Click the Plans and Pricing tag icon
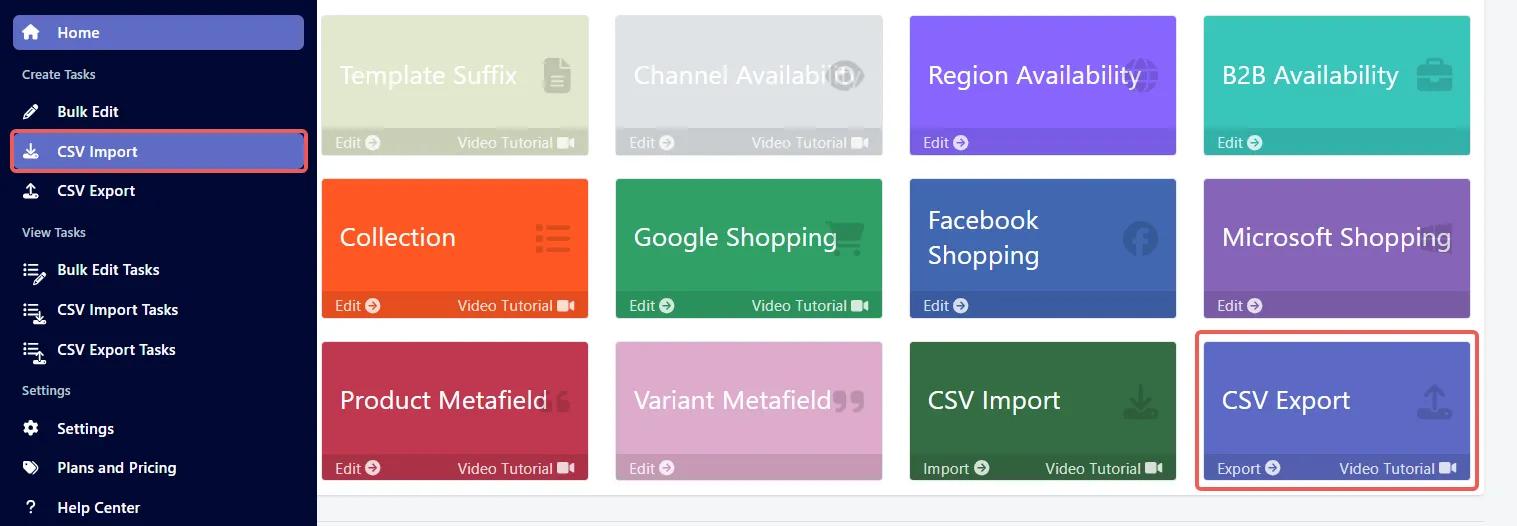1517x526 pixels. (31, 468)
